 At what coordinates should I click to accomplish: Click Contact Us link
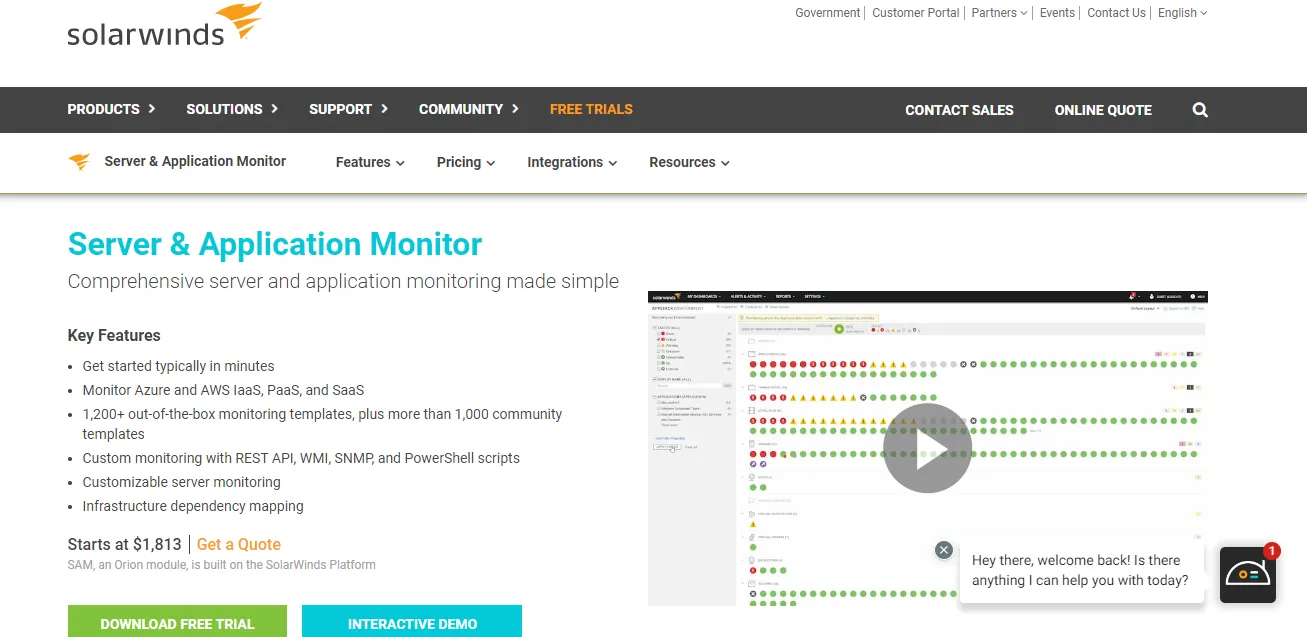1116,13
